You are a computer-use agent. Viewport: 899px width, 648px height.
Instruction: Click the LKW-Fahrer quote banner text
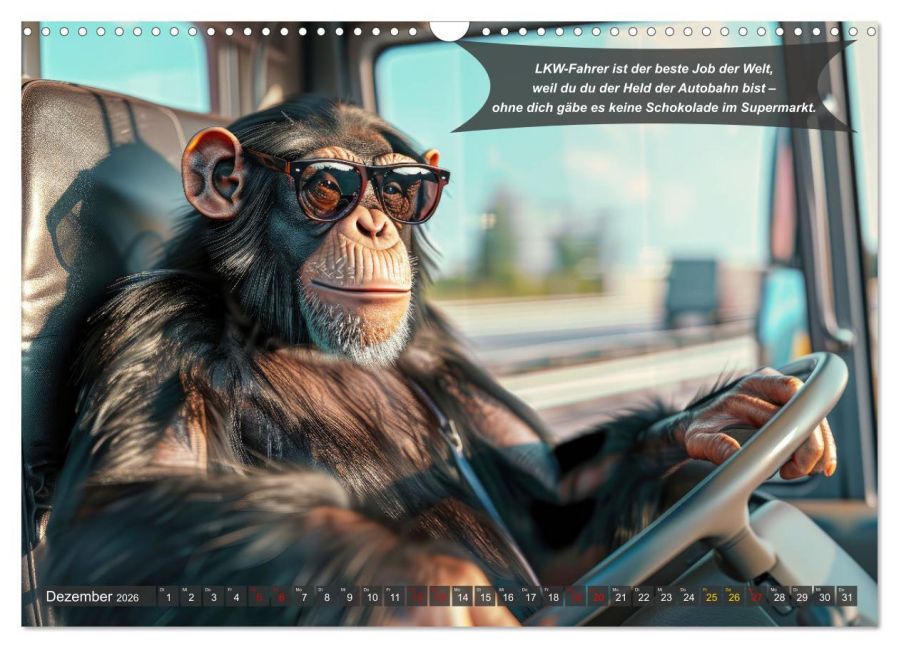[654, 88]
